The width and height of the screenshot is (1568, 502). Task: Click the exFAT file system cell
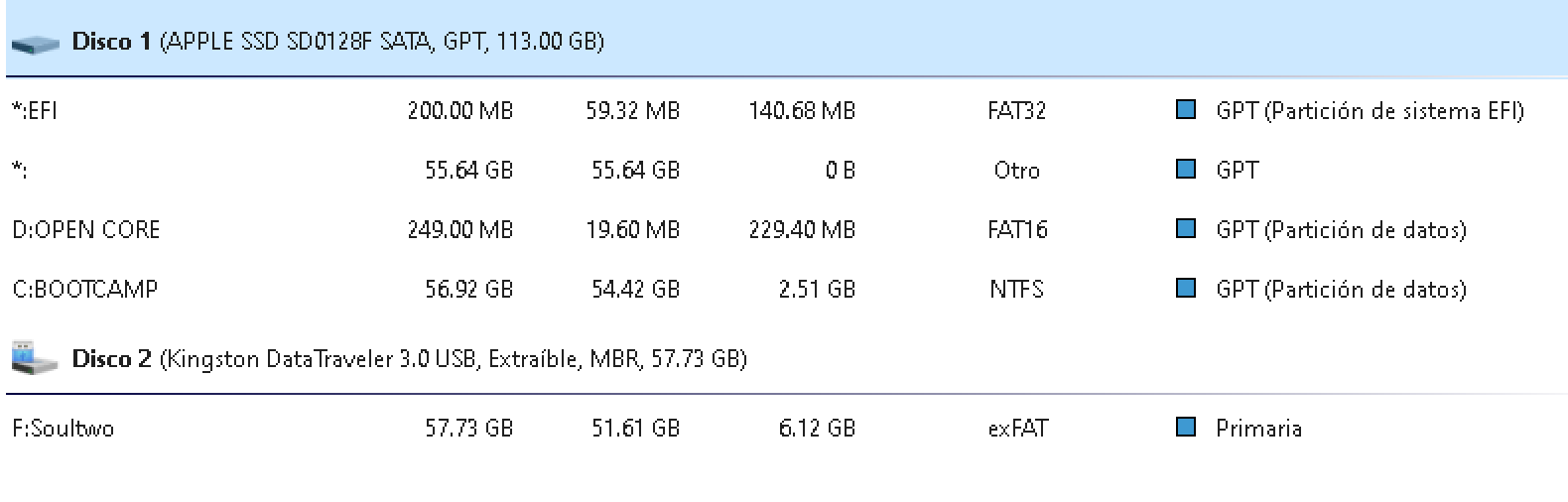1016,429
